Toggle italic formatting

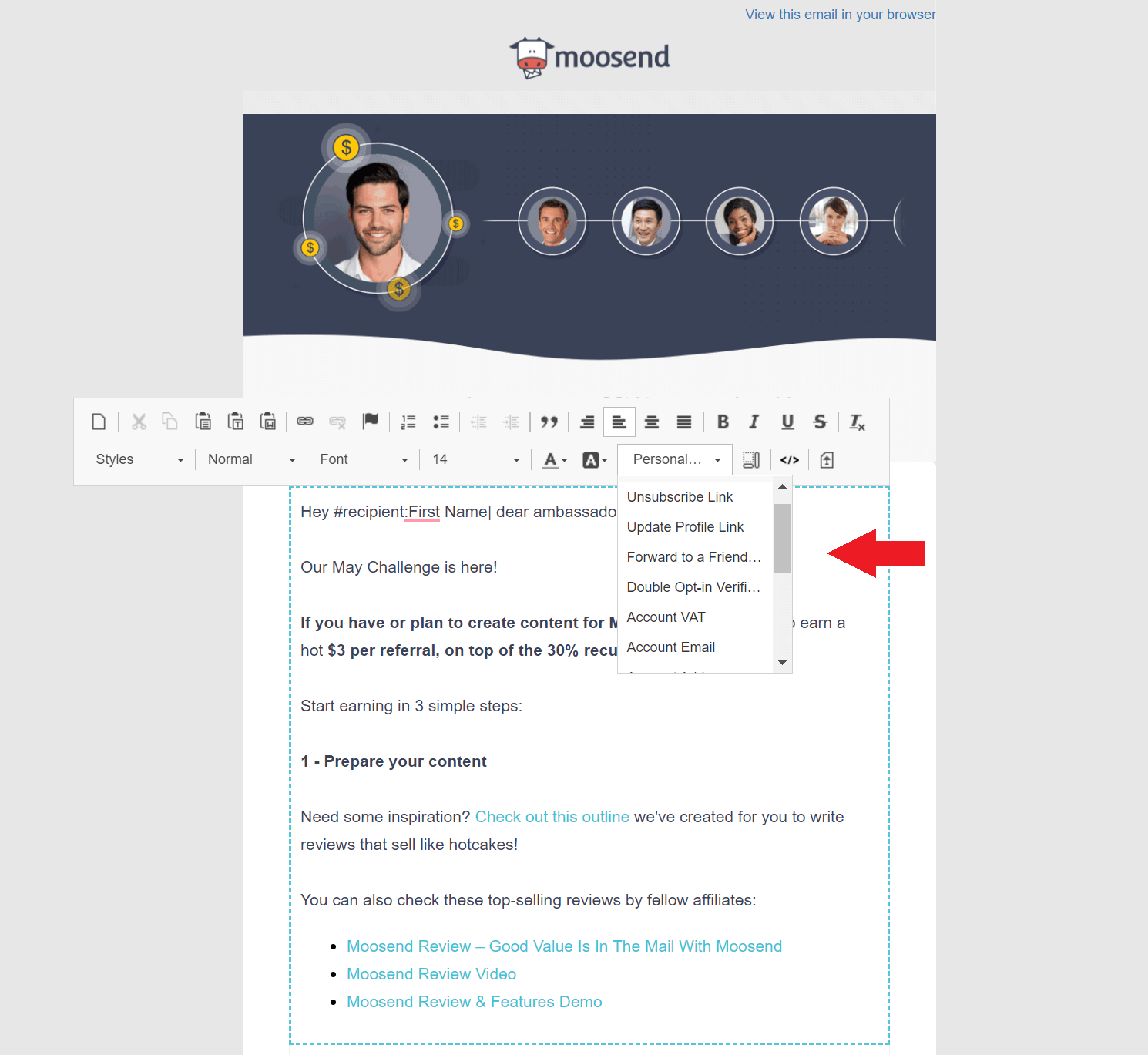(754, 422)
